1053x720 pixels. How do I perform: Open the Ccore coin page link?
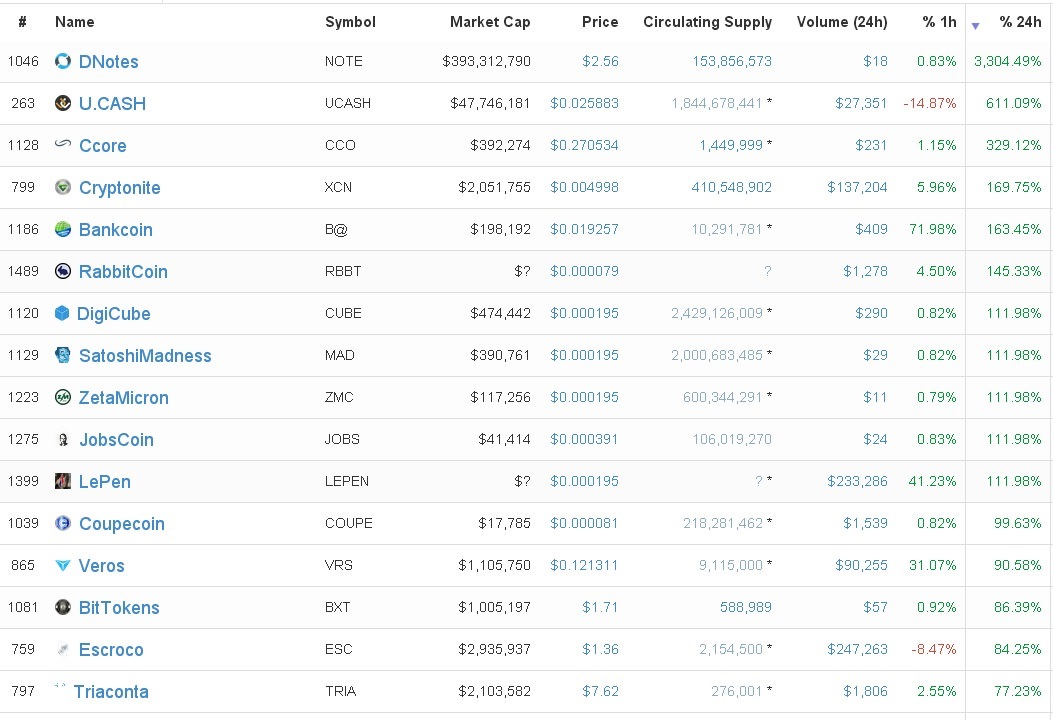click(x=103, y=146)
